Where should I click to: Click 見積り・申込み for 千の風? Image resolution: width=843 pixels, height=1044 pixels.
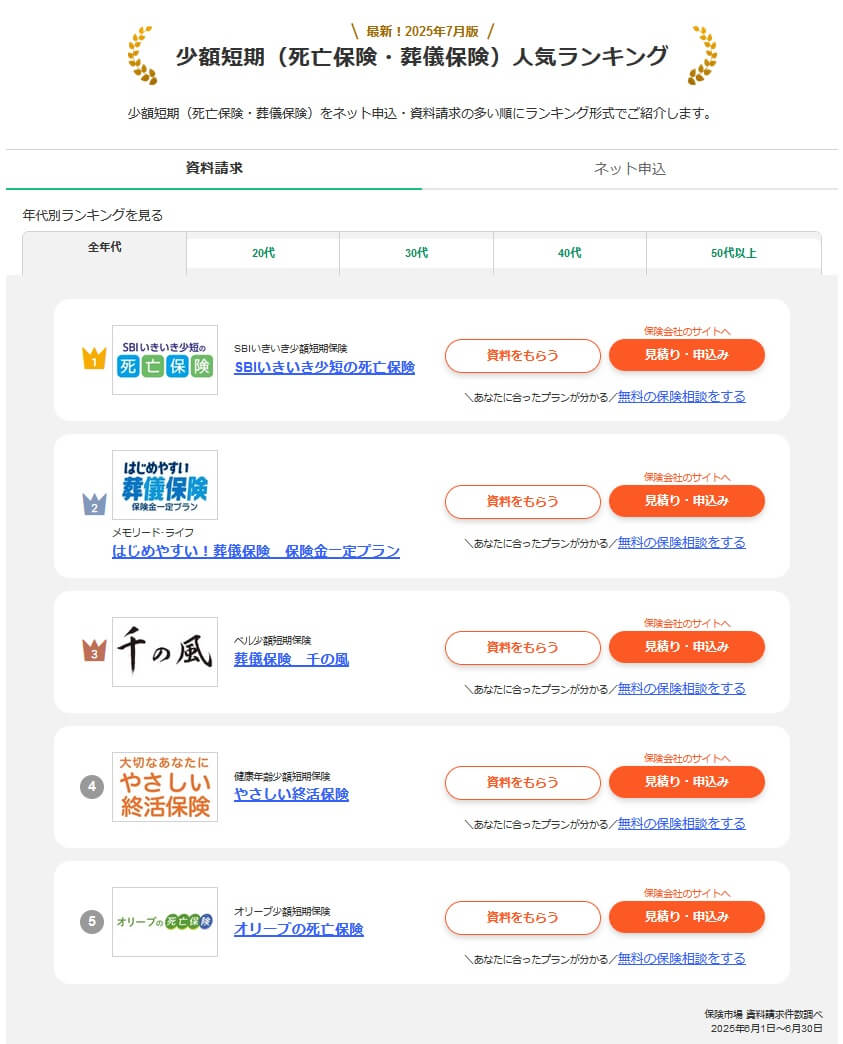(x=686, y=647)
